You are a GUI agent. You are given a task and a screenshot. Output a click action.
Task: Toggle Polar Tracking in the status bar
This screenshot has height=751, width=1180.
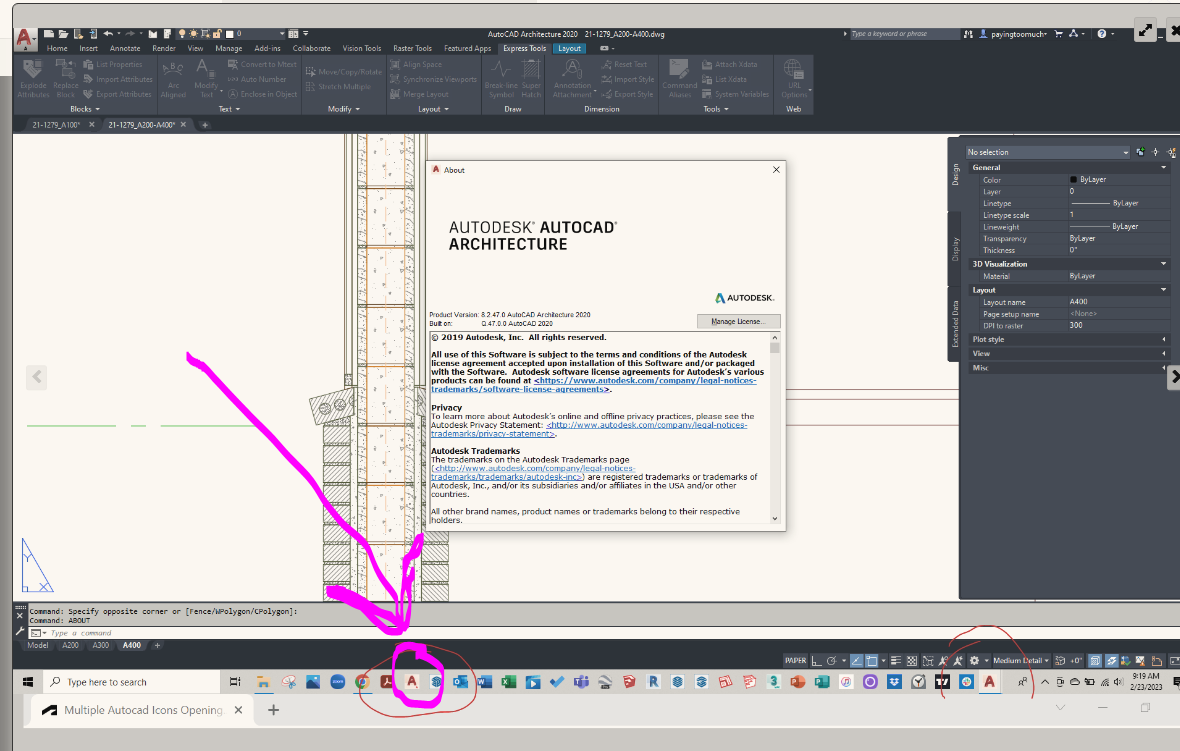coord(833,661)
